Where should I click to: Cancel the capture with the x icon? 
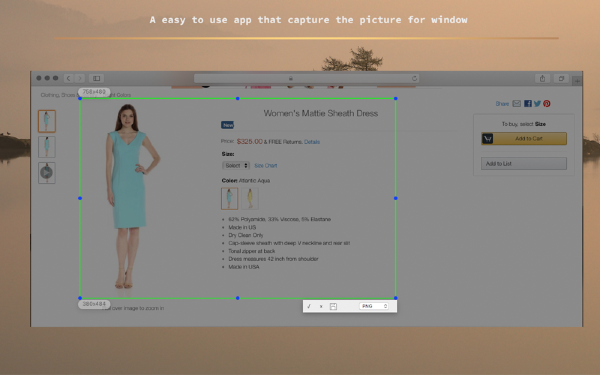point(321,306)
